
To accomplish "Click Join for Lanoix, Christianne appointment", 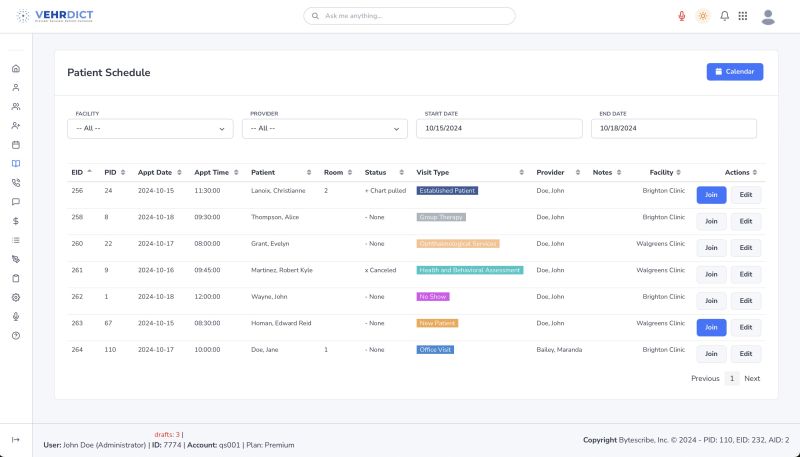I will pos(711,195).
